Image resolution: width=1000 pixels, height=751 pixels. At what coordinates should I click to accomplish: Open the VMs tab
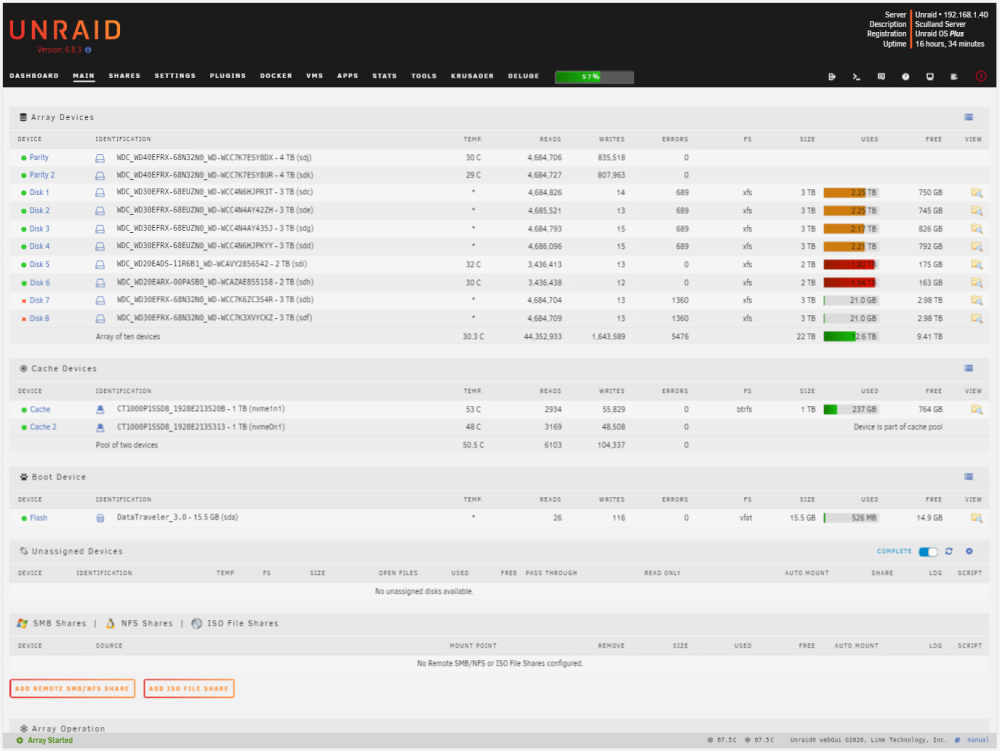[x=314, y=76]
